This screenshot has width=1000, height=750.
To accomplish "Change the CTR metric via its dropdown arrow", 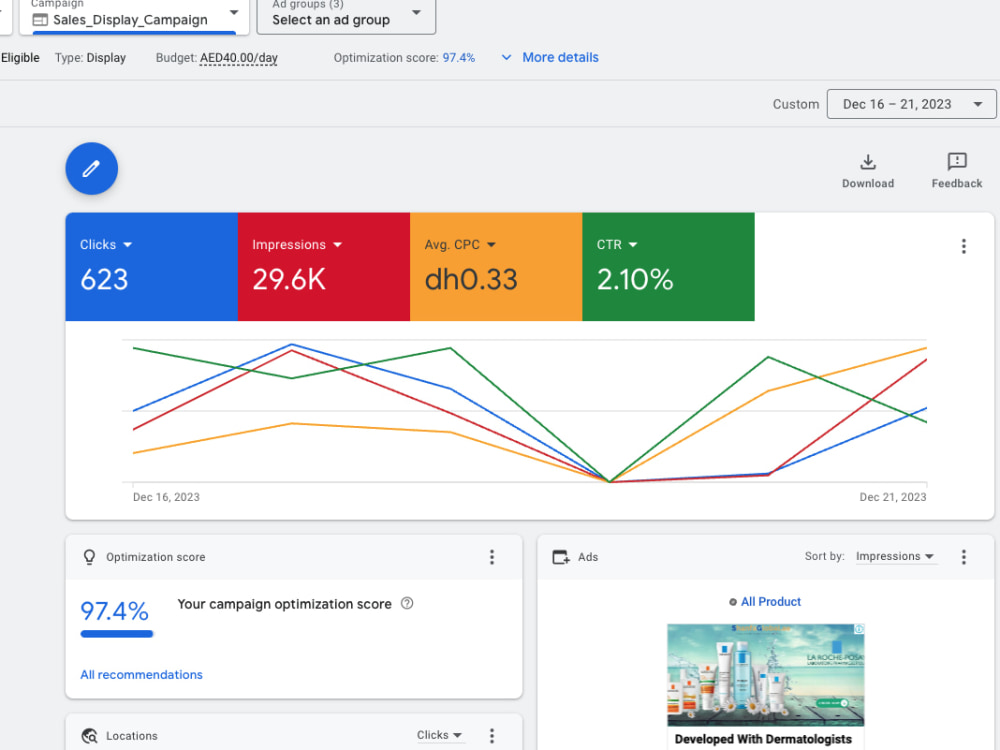I will (633, 245).
